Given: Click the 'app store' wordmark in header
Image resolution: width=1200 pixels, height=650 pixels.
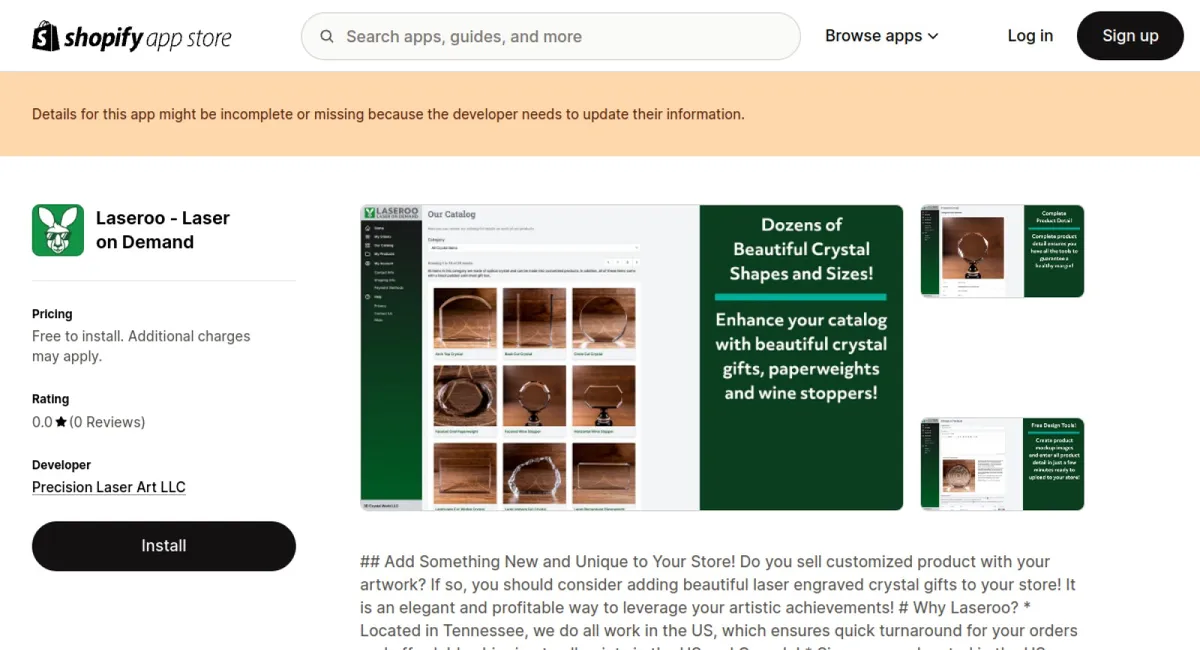Looking at the screenshot, I should pyautogui.click(x=188, y=38).
